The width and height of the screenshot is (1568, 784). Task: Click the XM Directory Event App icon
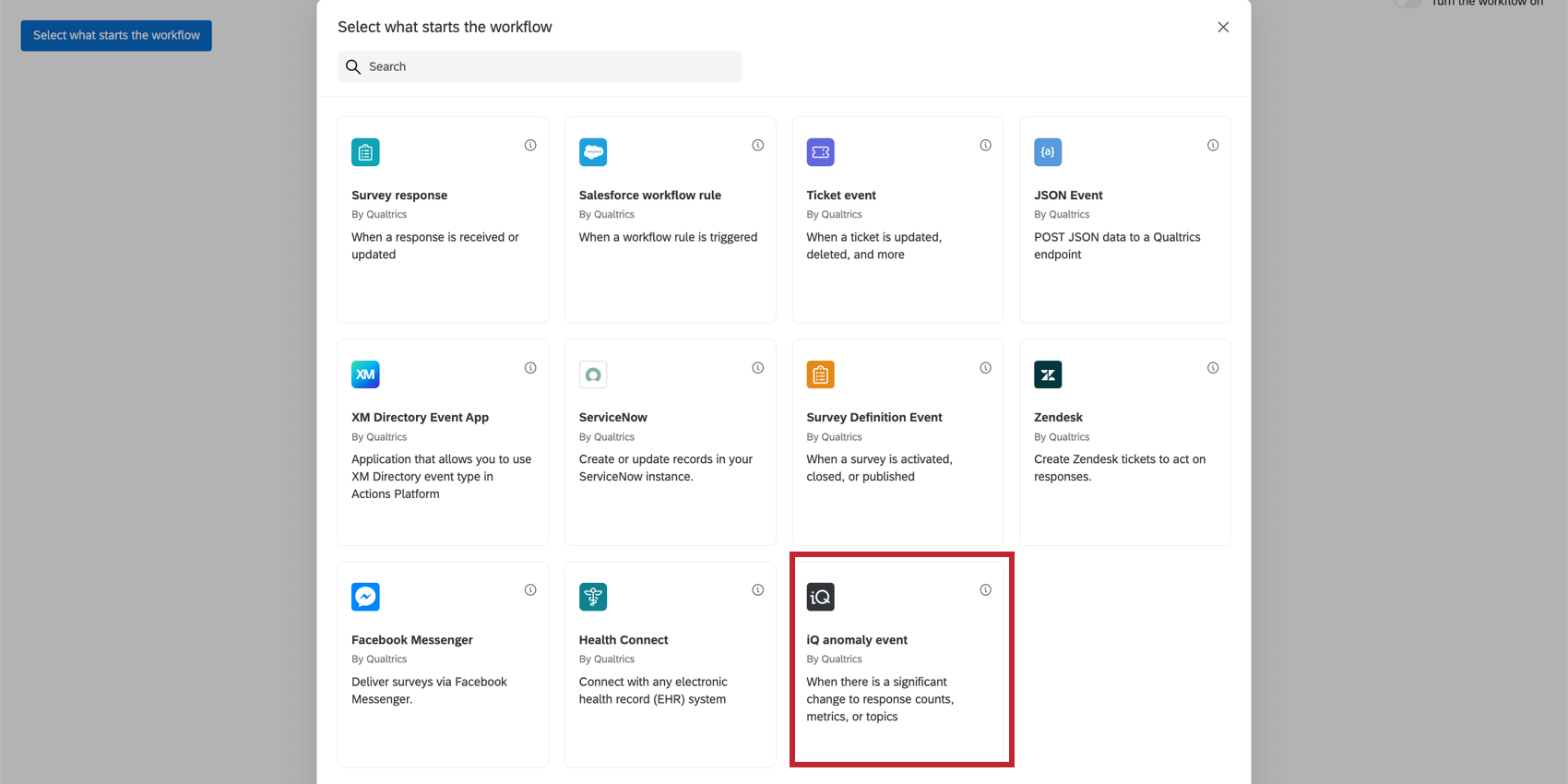click(x=365, y=374)
